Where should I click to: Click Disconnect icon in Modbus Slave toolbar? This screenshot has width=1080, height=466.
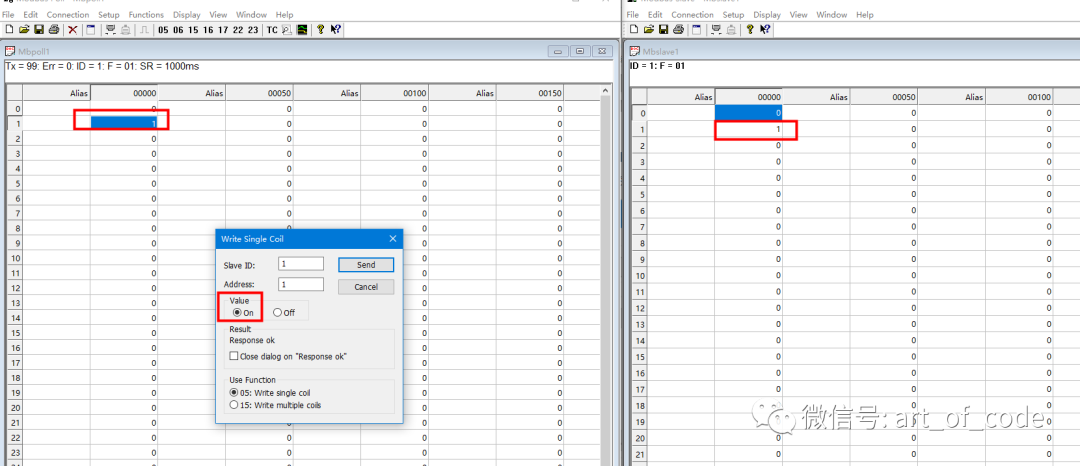pos(731,30)
